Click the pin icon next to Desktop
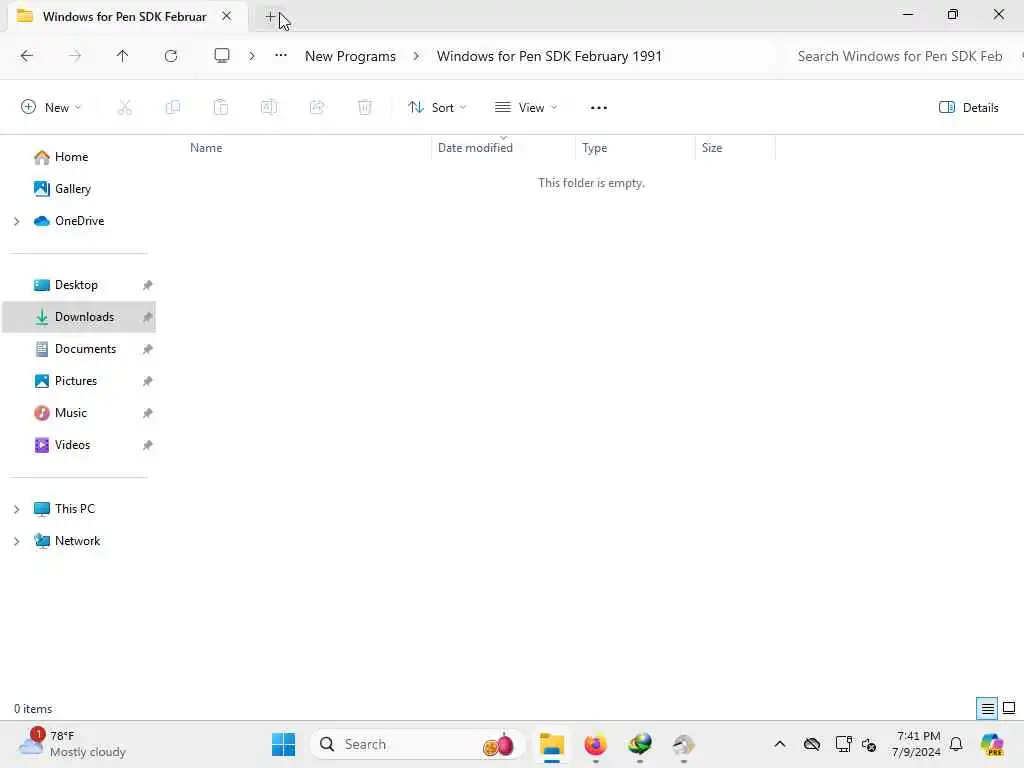The width and height of the screenshot is (1024, 768). (x=148, y=285)
